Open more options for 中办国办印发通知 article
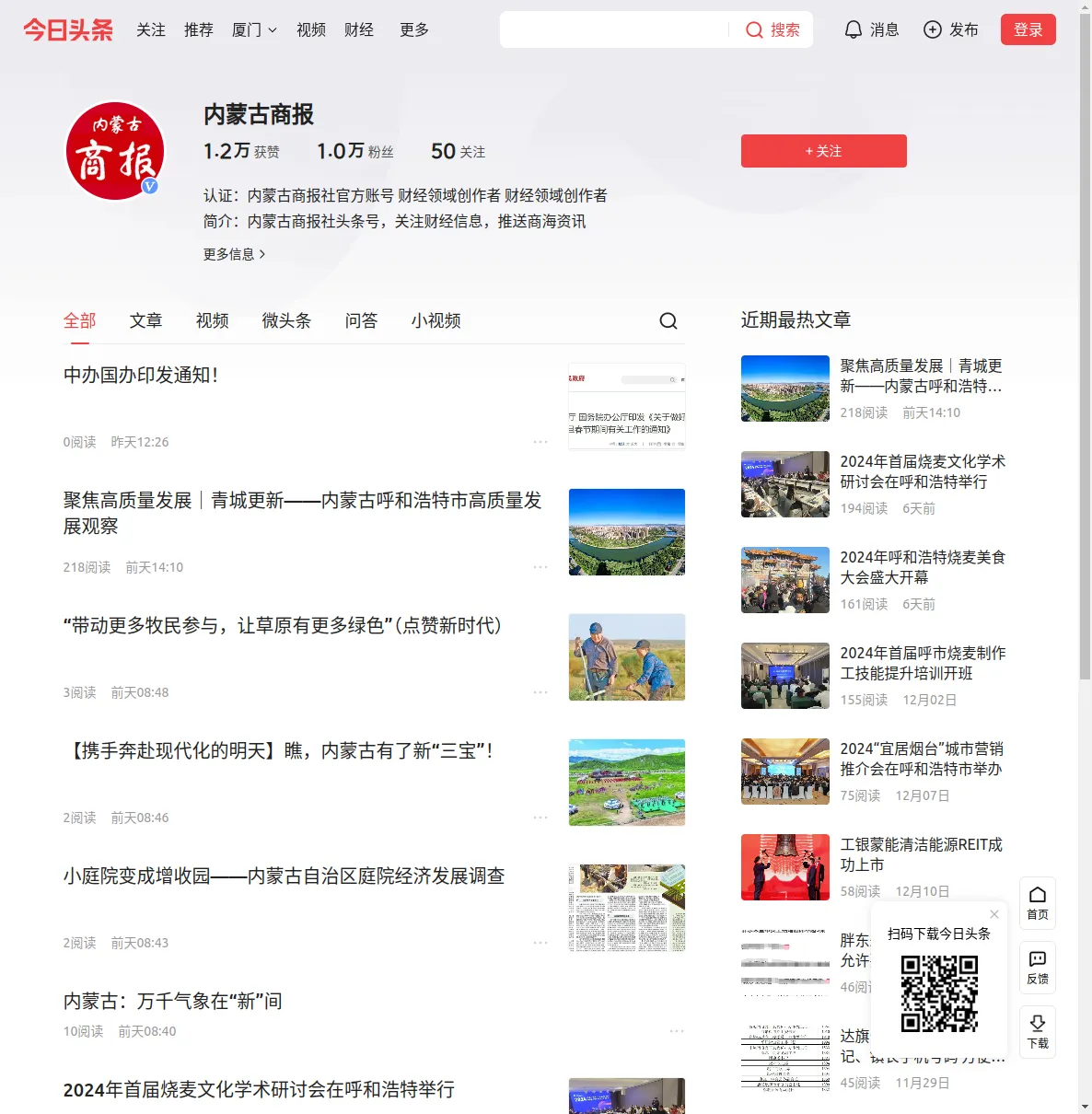The image size is (1092, 1114). click(x=540, y=442)
